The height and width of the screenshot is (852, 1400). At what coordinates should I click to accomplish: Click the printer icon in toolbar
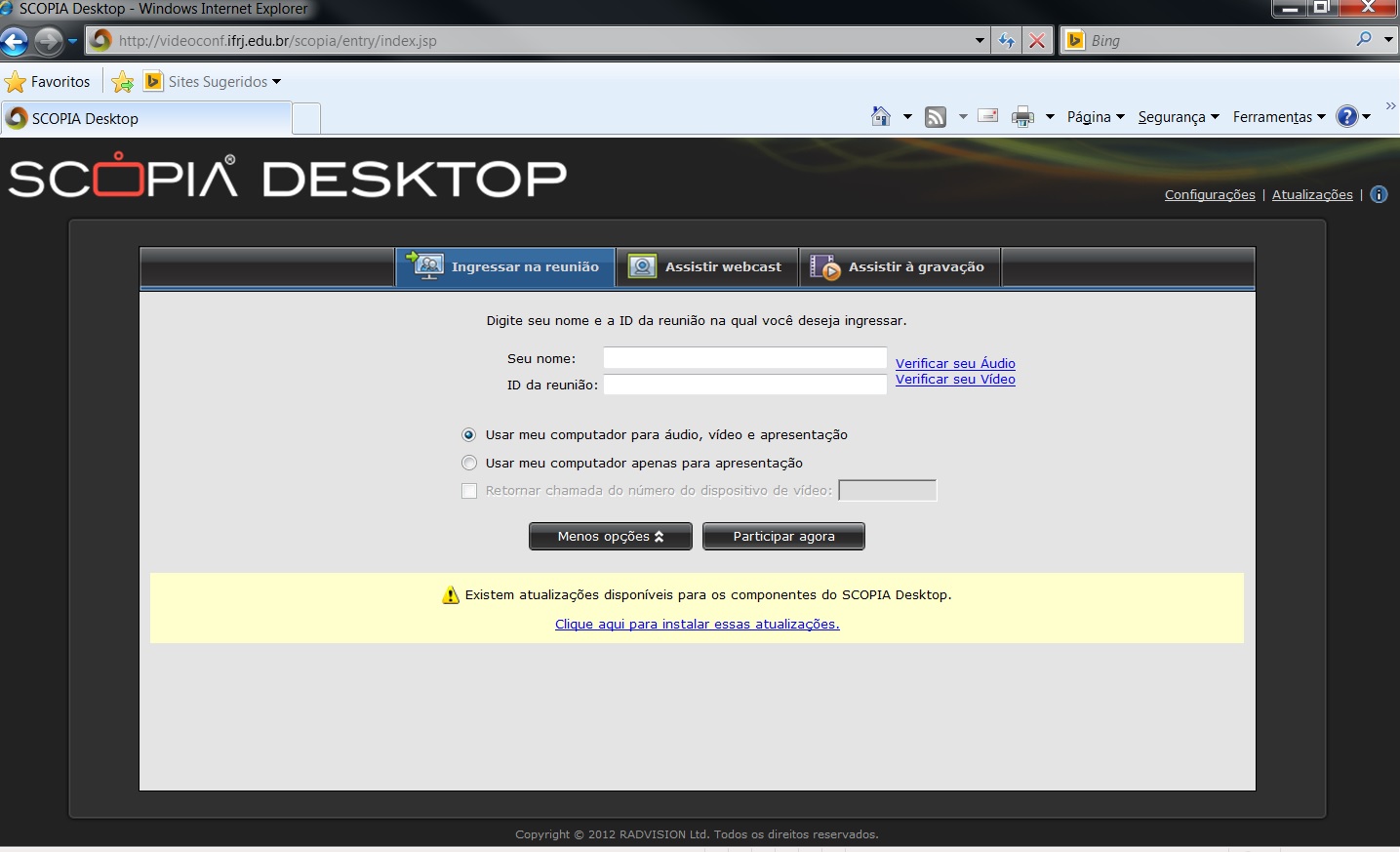point(1021,117)
